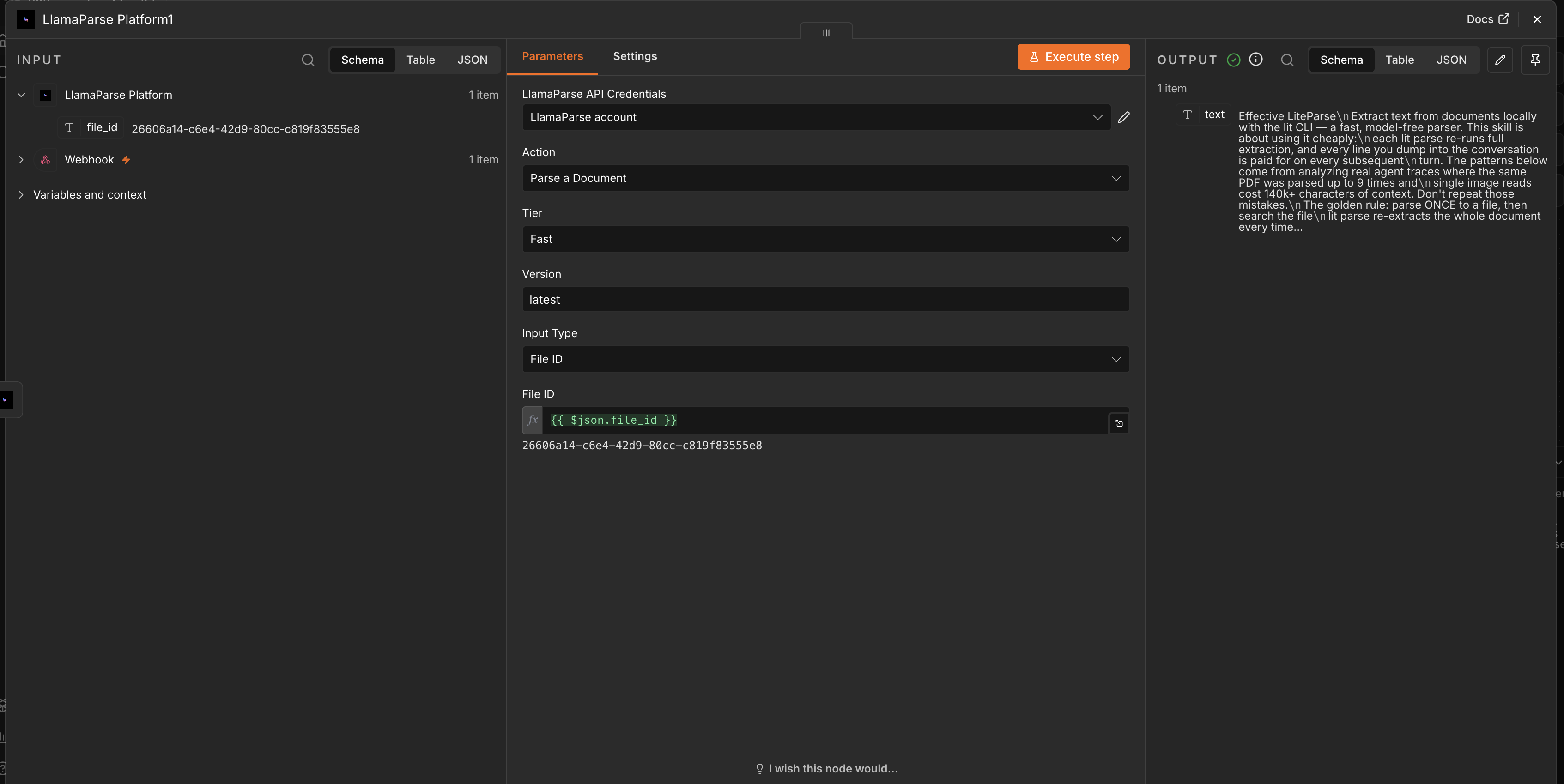
Task: Click the File ID expression field
Action: [825, 420]
